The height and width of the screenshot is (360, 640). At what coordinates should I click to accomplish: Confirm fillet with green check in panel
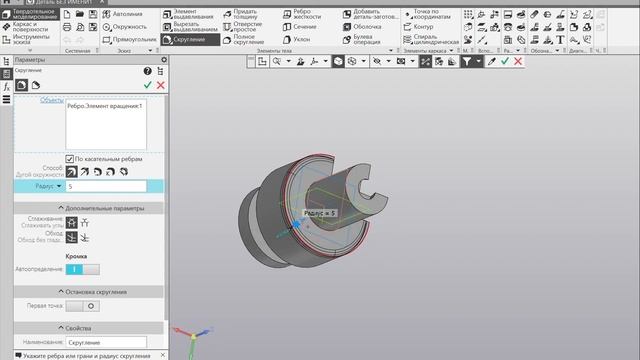[147, 85]
